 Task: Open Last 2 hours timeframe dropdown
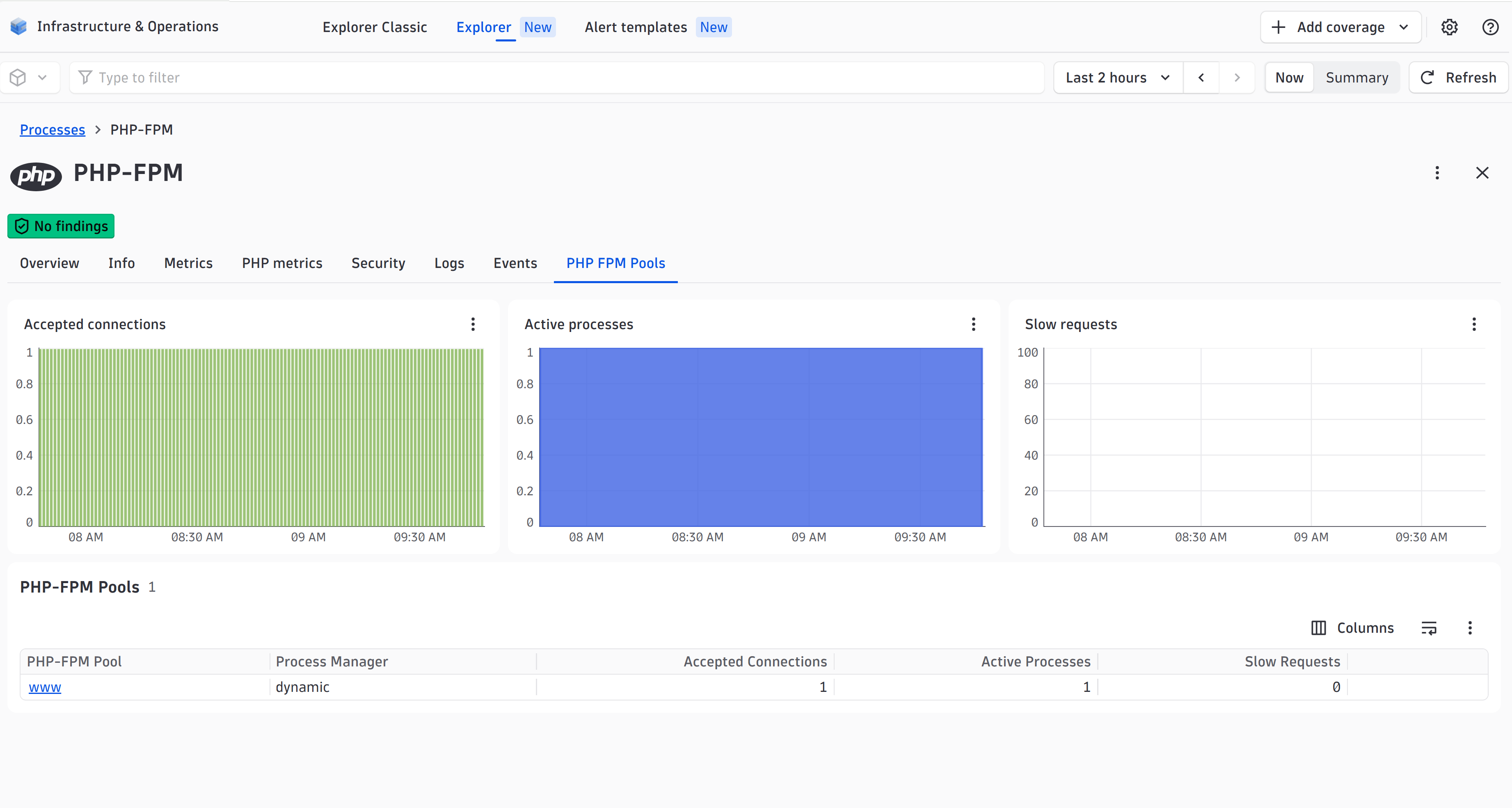tap(1118, 78)
